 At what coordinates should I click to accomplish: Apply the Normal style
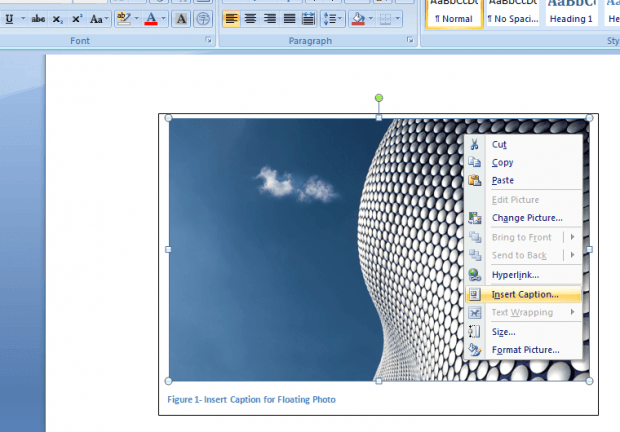coord(453,19)
